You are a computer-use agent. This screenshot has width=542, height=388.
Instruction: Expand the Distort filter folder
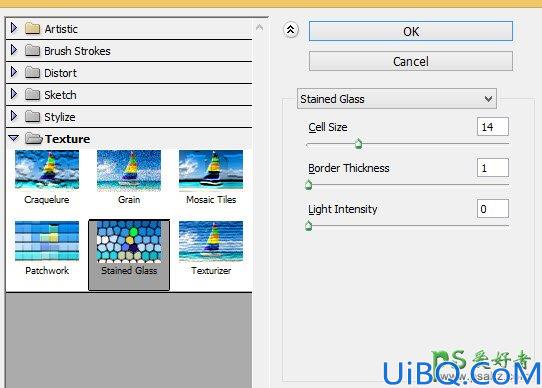14,72
